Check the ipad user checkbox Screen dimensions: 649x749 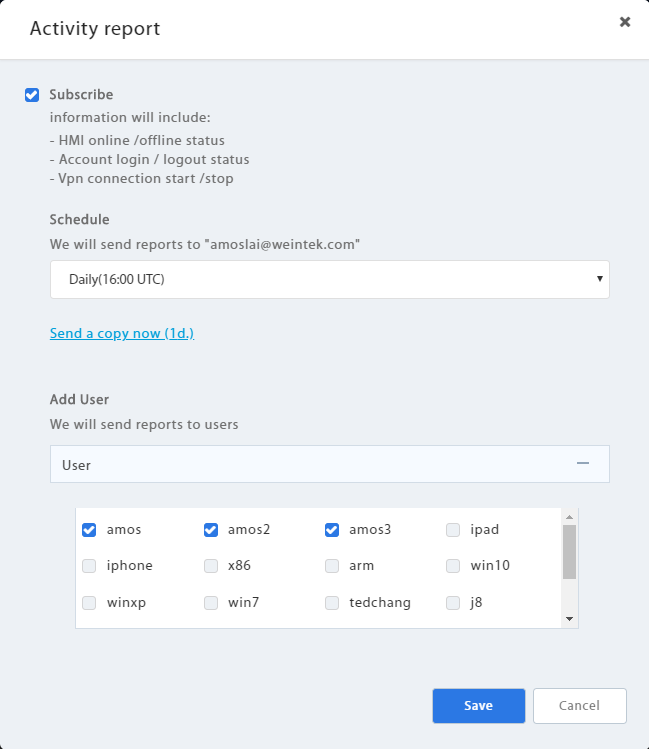coord(453,530)
